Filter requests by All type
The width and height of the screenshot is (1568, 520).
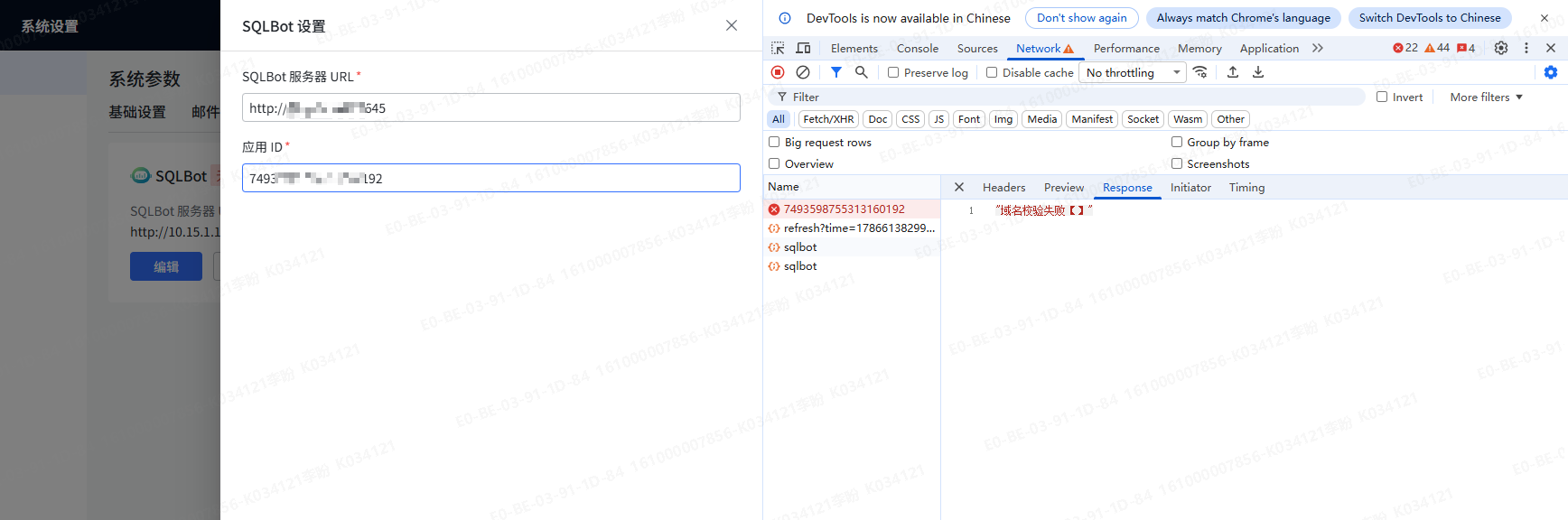coord(779,119)
